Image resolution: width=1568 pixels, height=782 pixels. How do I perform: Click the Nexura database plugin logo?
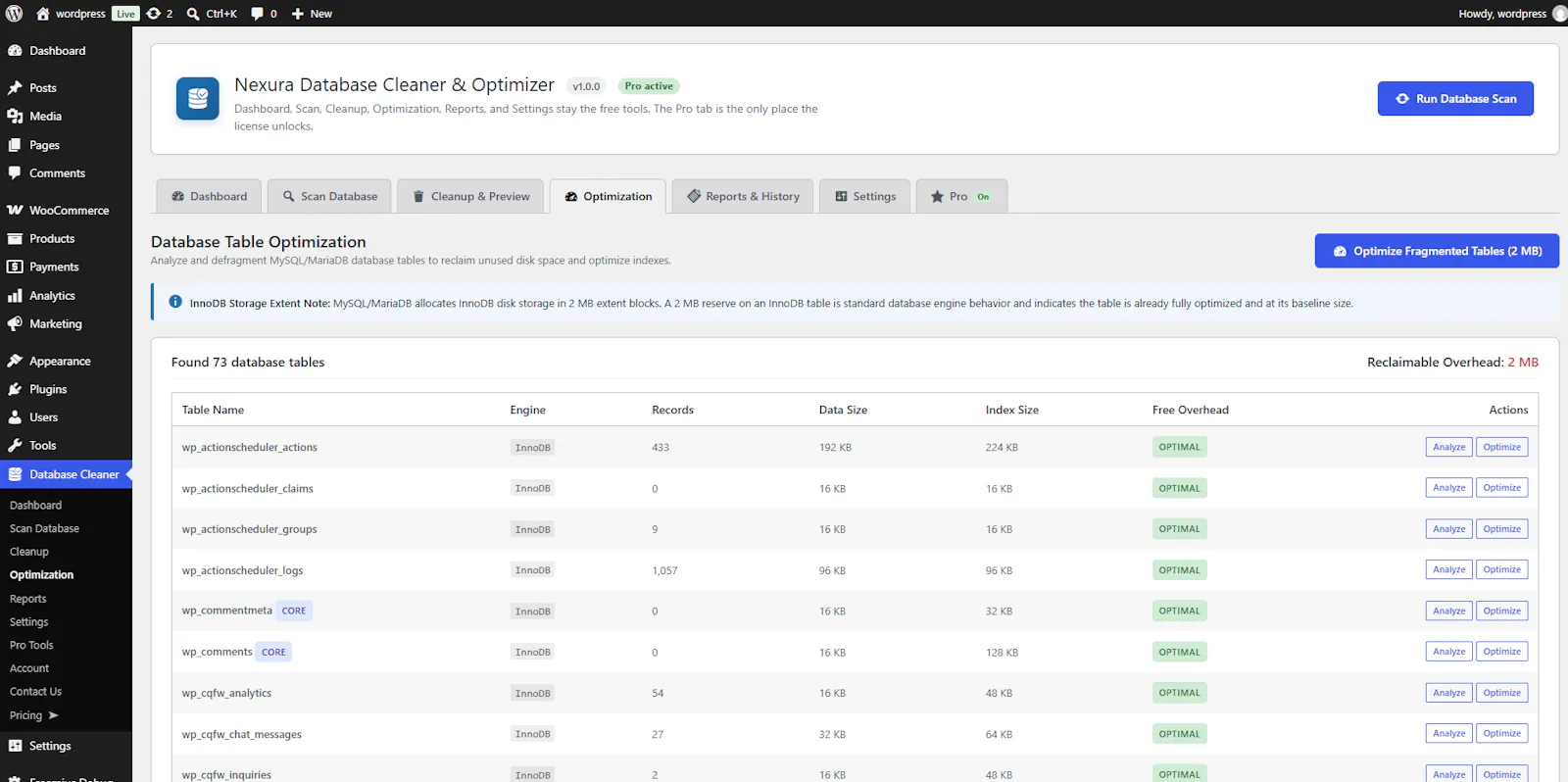coord(198,99)
